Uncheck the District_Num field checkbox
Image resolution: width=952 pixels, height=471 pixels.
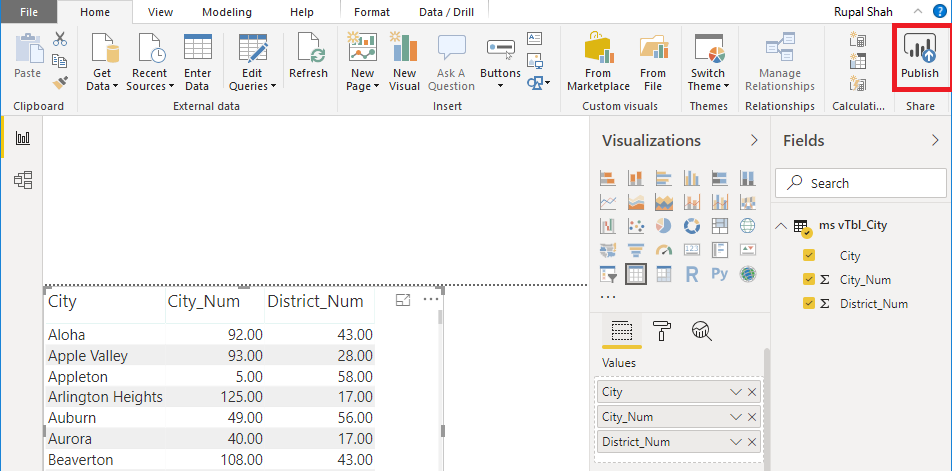click(x=809, y=304)
